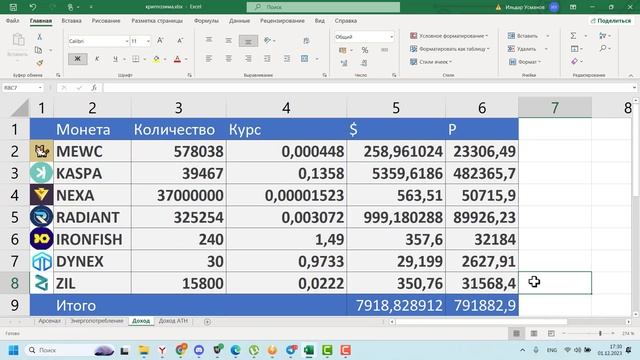640x360 pixels.
Task: Apply the red font color A
Action: click(177, 59)
